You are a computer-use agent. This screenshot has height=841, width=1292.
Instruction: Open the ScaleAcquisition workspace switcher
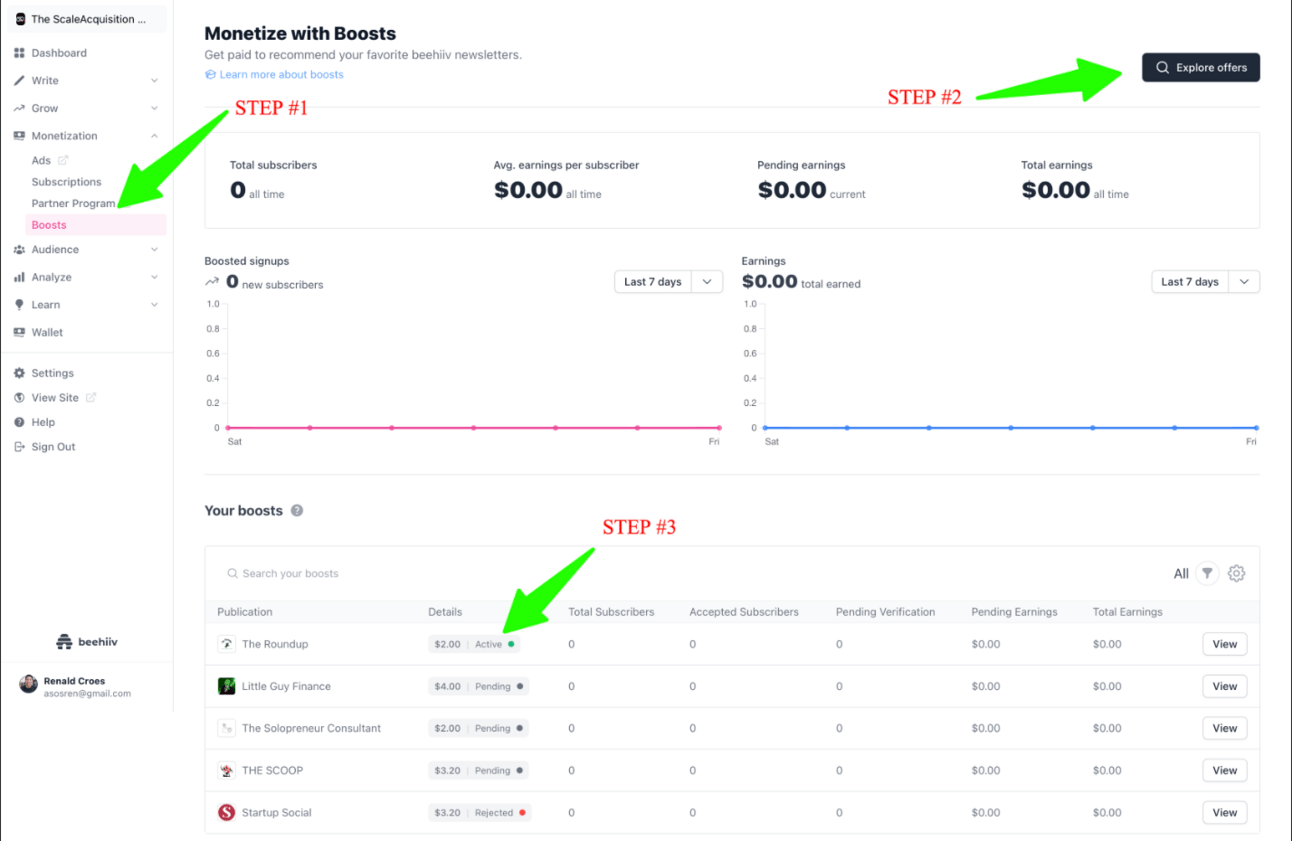(85, 19)
